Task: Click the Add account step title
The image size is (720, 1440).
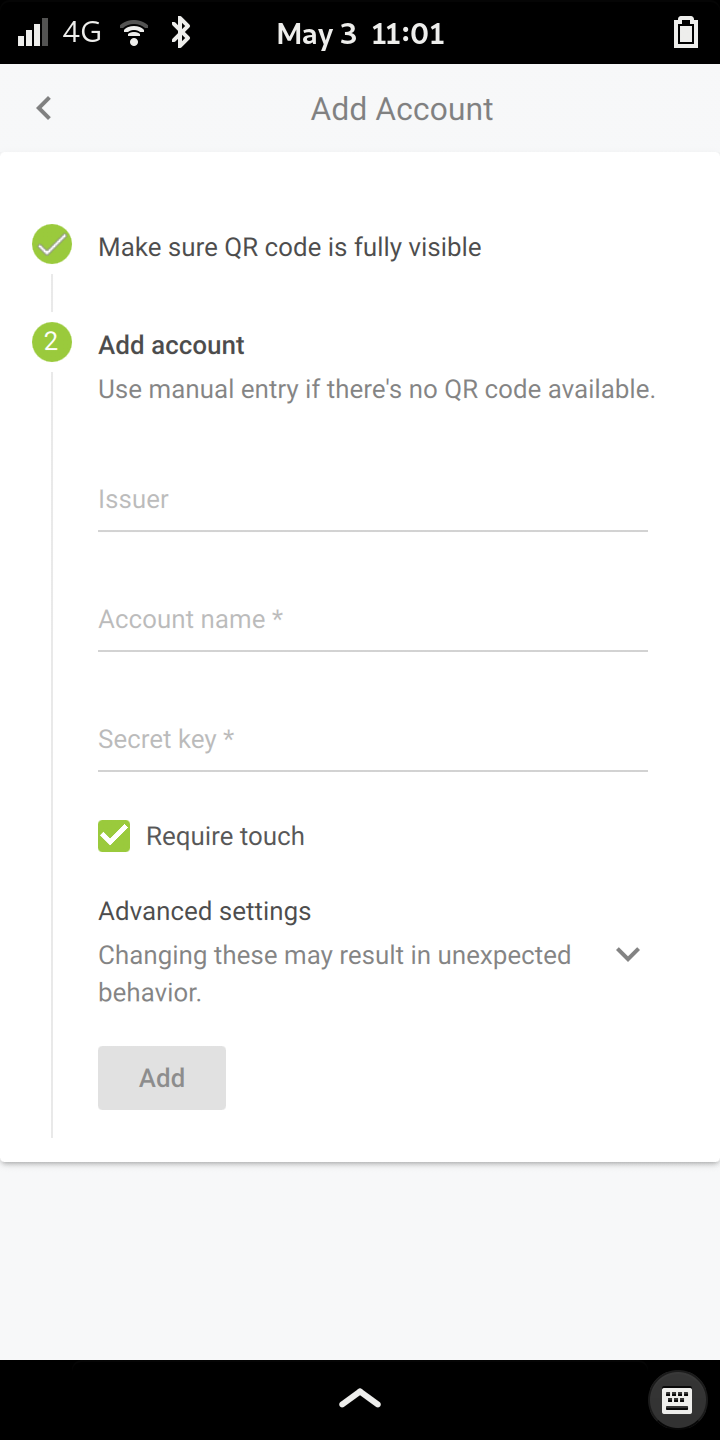Action: coord(171,345)
